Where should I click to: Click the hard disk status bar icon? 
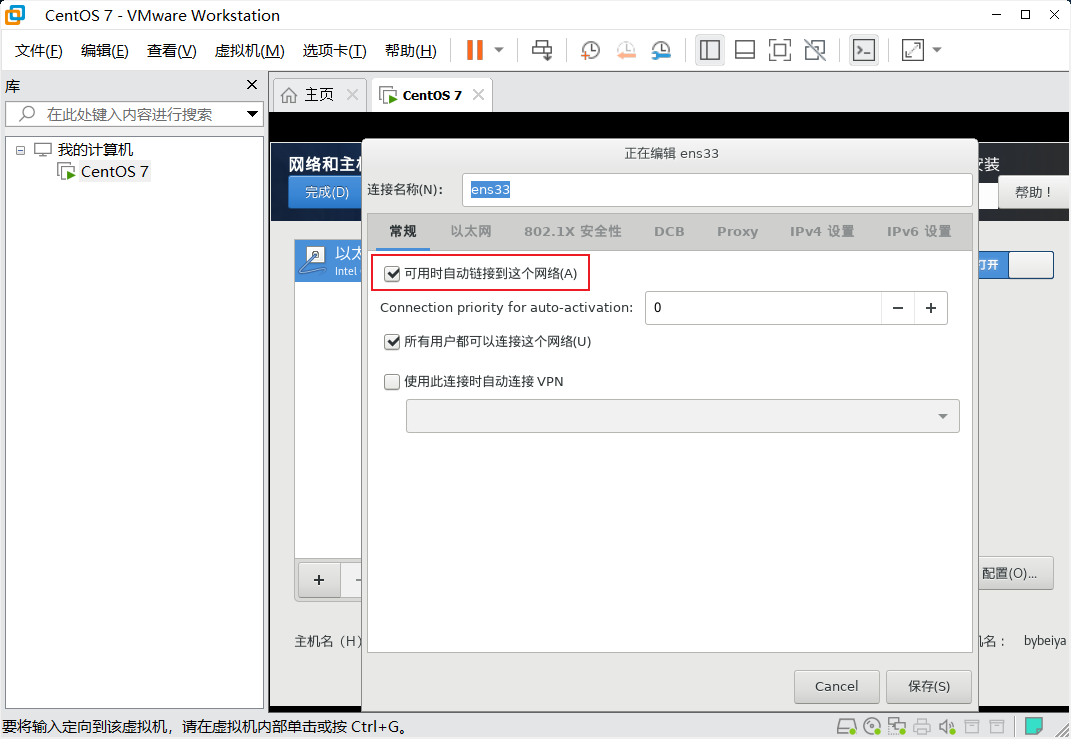847,726
